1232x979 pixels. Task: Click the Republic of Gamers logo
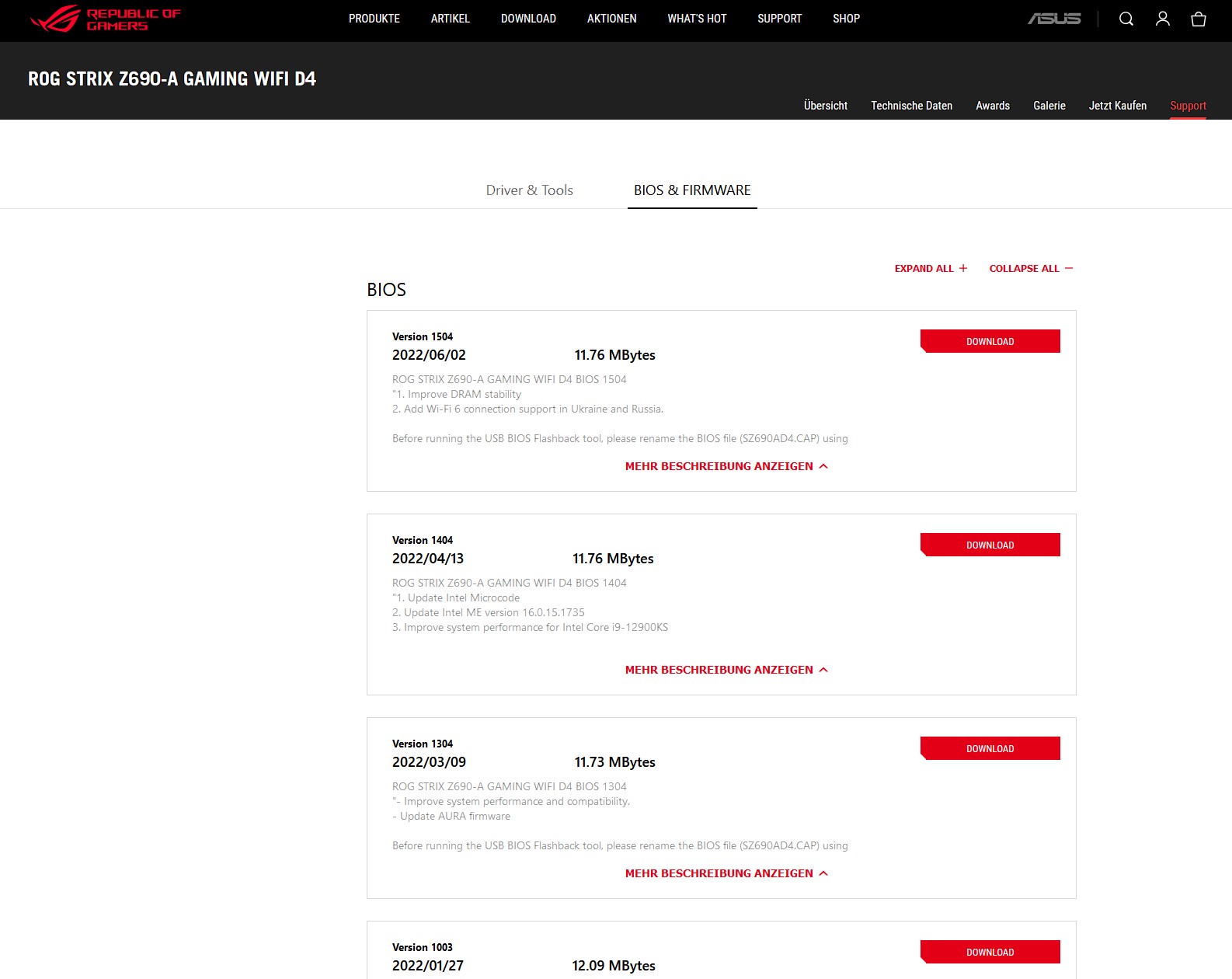click(105, 19)
